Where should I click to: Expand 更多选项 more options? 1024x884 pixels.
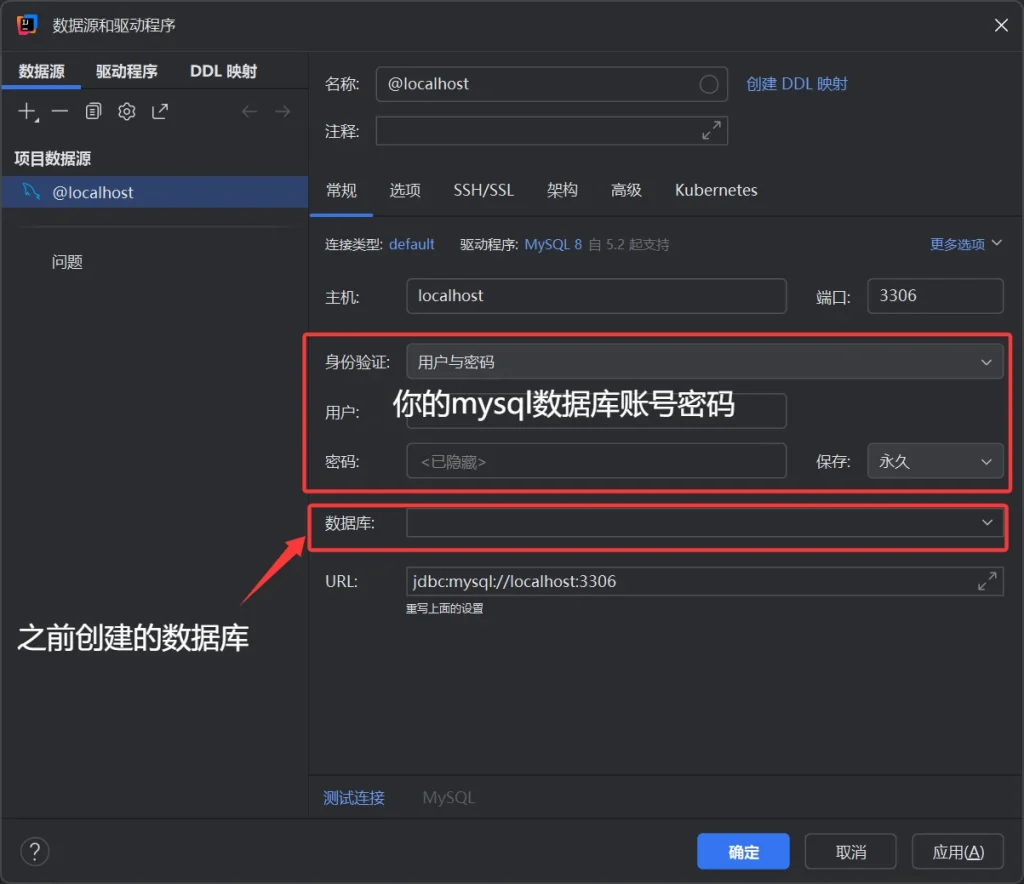[x=965, y=244]
